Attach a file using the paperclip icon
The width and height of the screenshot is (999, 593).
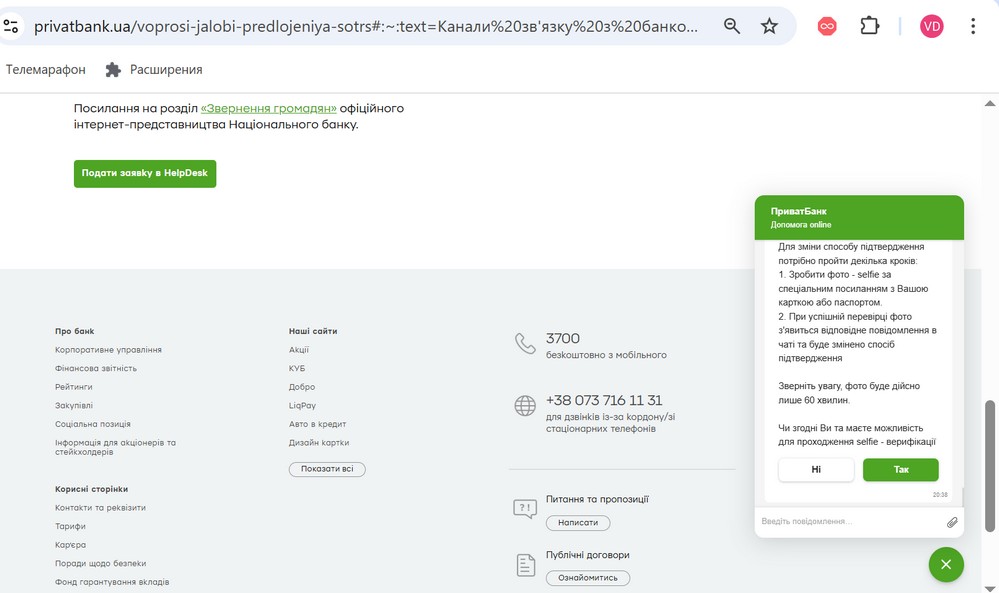tap(952, 522)
